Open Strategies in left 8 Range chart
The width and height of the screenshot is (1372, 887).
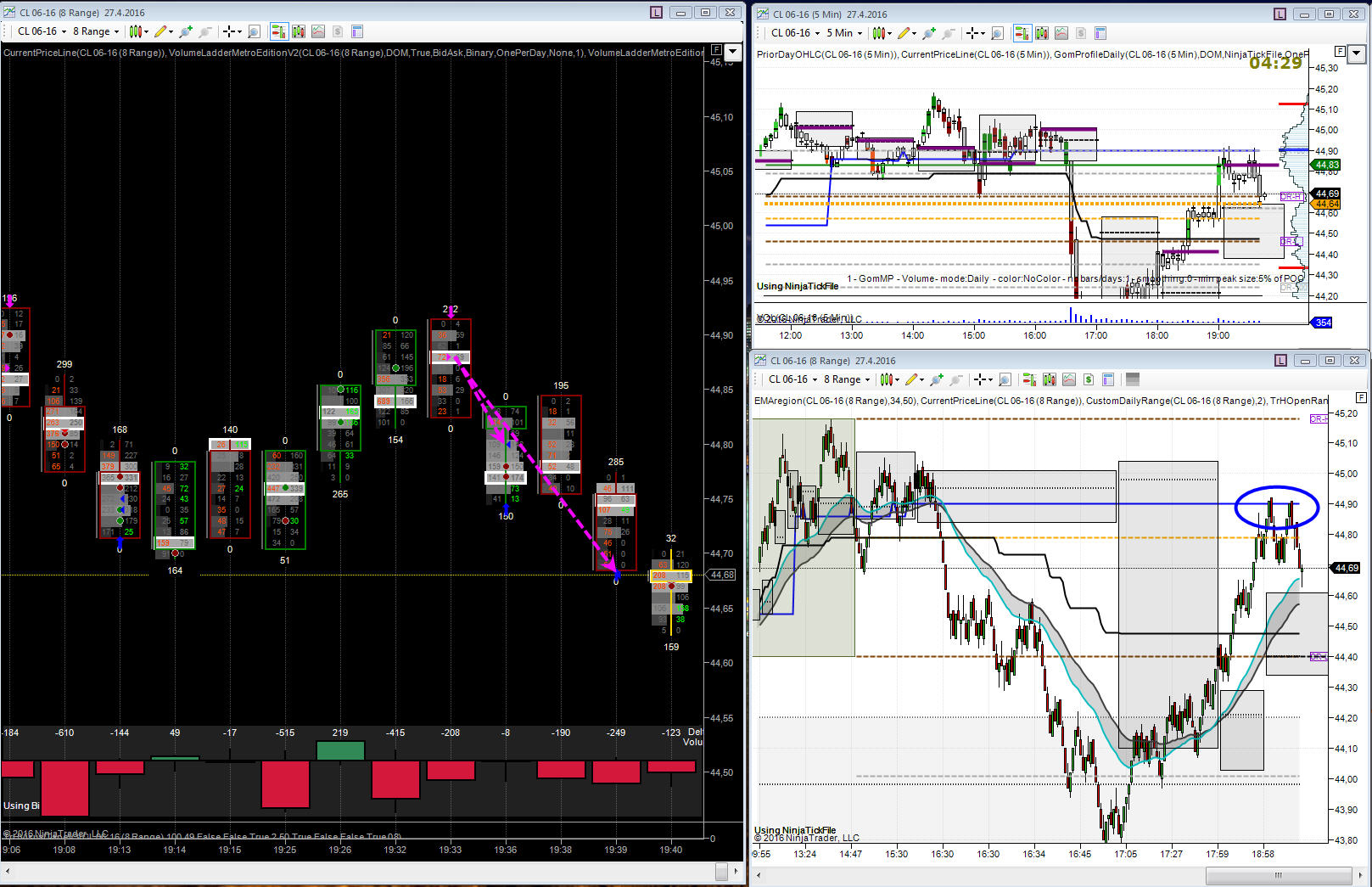(338, 31)
